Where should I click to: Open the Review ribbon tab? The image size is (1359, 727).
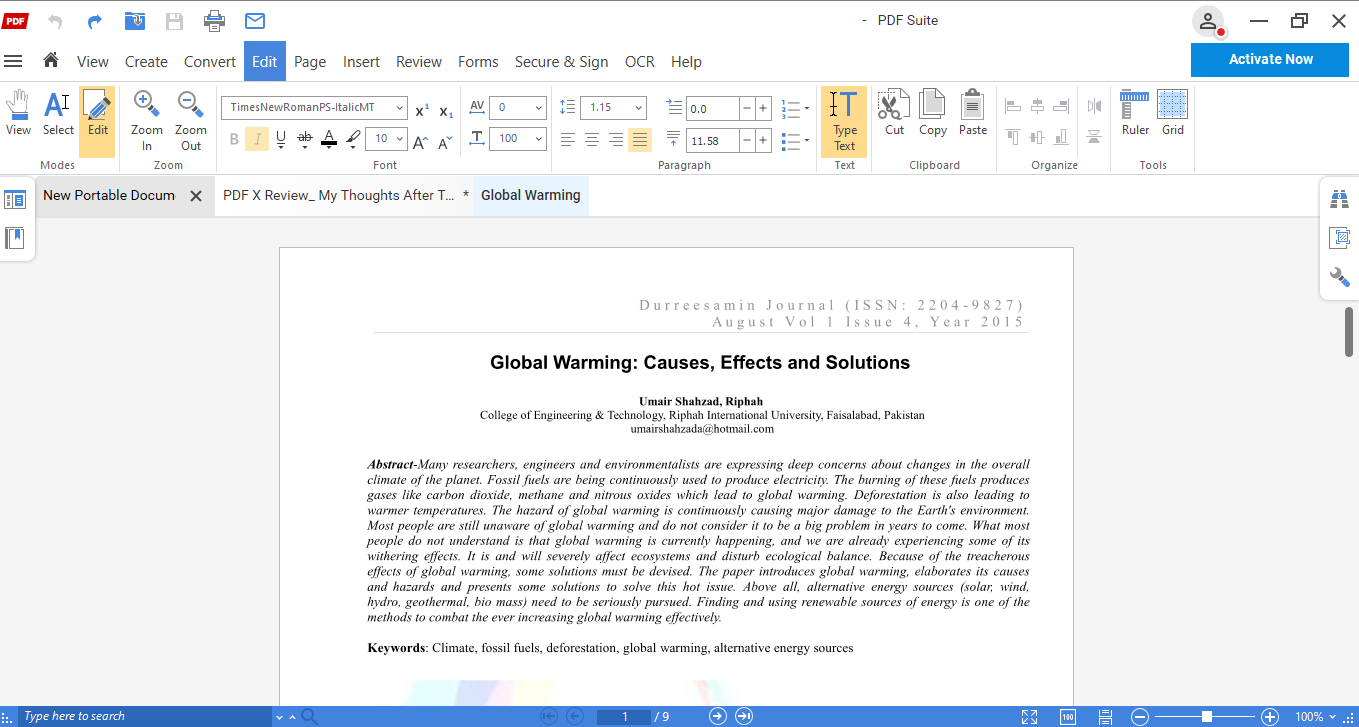pyautogui.click(x=418, y=61)
